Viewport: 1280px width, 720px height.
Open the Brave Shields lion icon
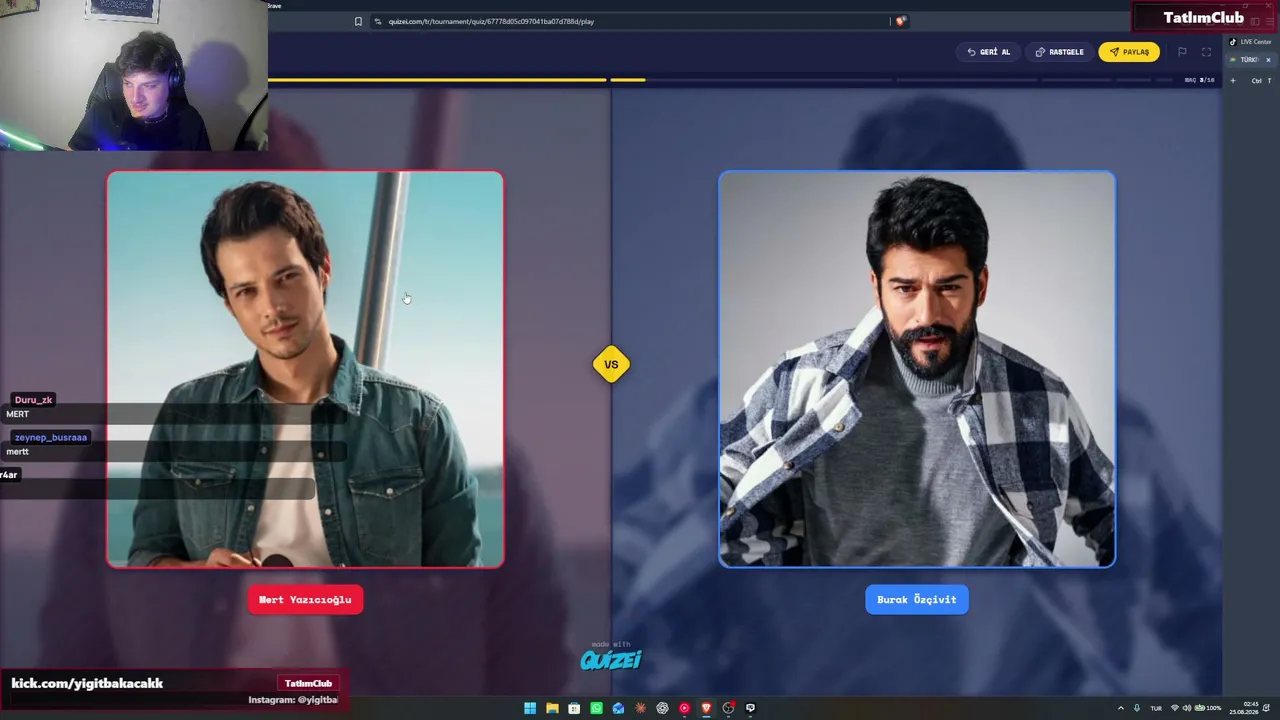(x=900, y=21)
